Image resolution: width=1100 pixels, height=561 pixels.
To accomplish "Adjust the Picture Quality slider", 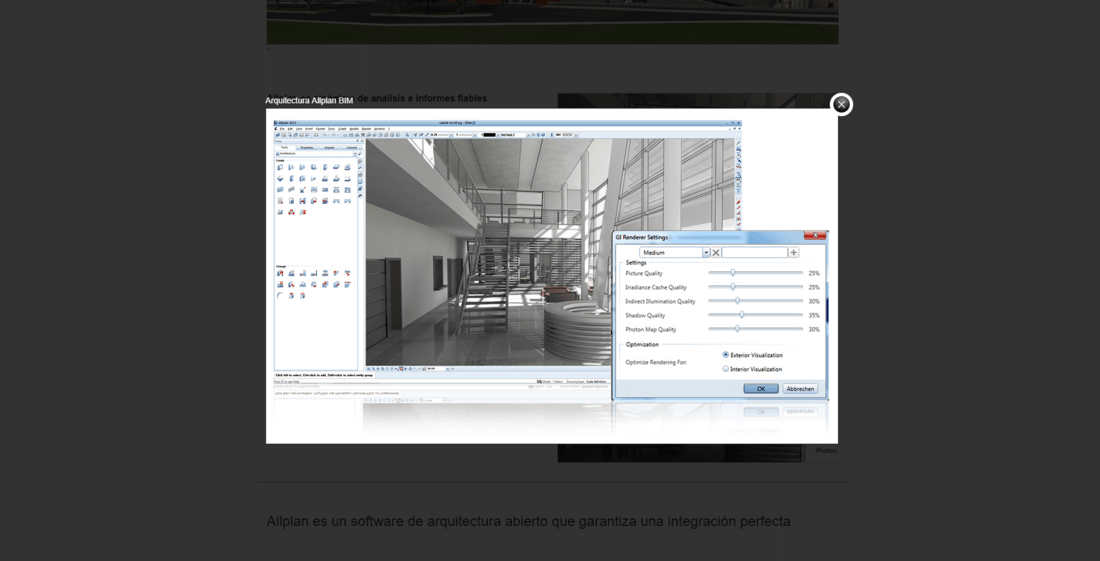I will [x=756, y=273].
